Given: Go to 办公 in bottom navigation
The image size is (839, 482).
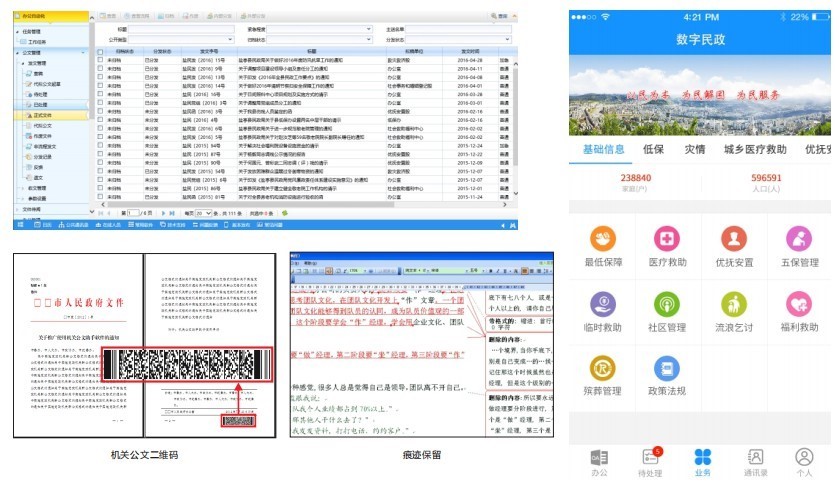Looking at the screenshot, I should (599, 463).
